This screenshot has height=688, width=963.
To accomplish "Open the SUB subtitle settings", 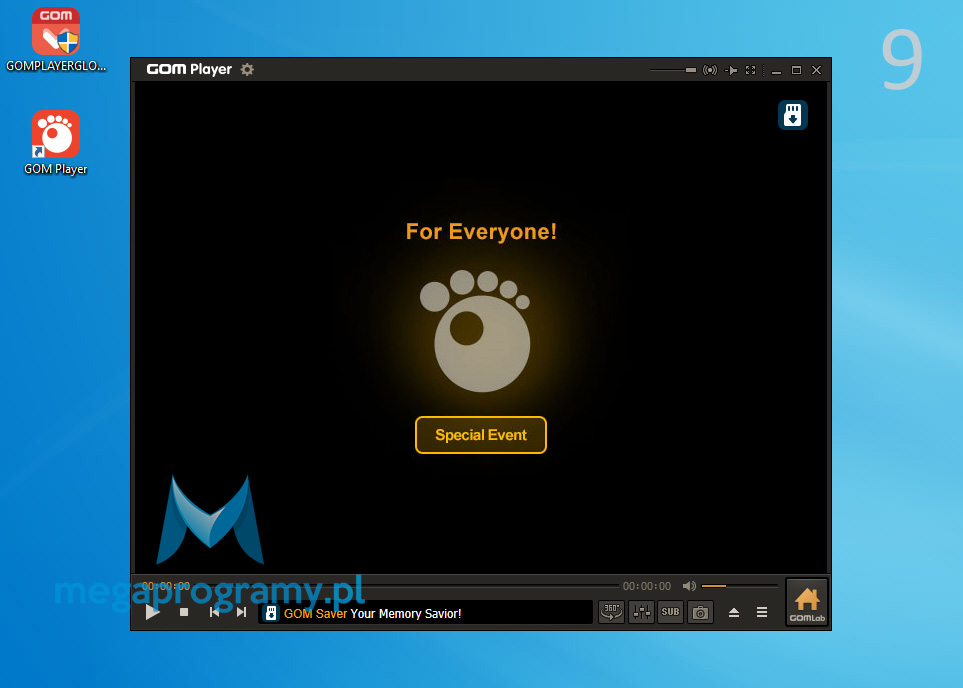I will point(670,612).
